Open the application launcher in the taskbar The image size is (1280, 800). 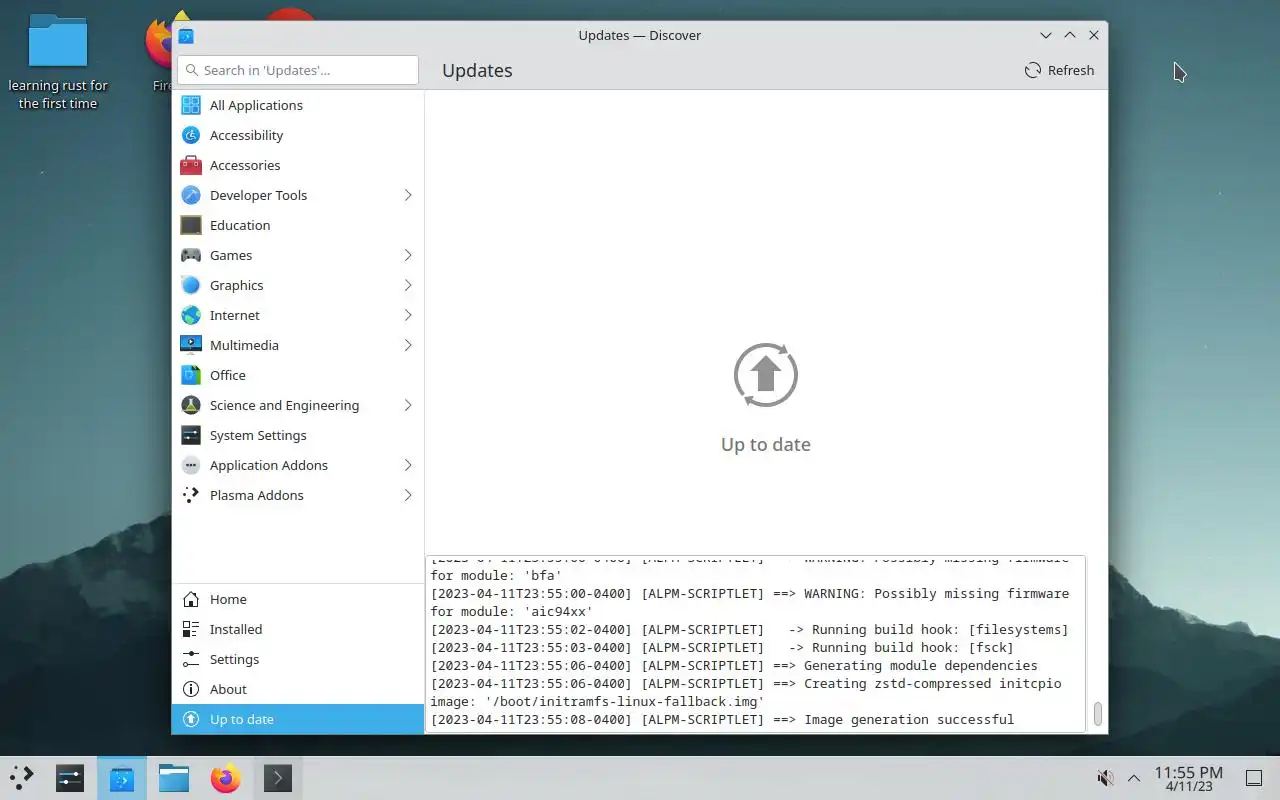tap(22, 777)
